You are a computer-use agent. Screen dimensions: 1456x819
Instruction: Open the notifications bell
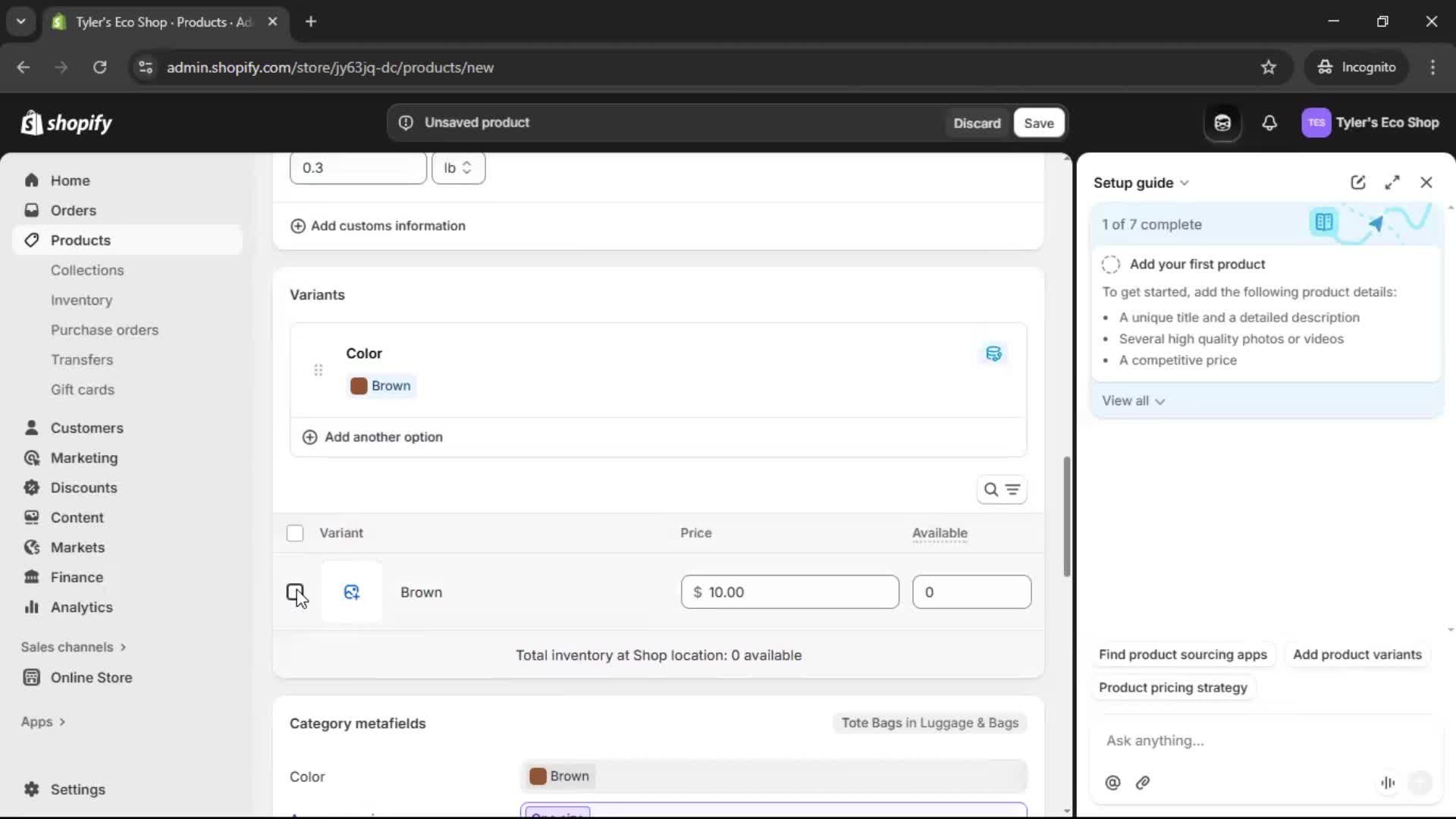[x=1270, y=123]
